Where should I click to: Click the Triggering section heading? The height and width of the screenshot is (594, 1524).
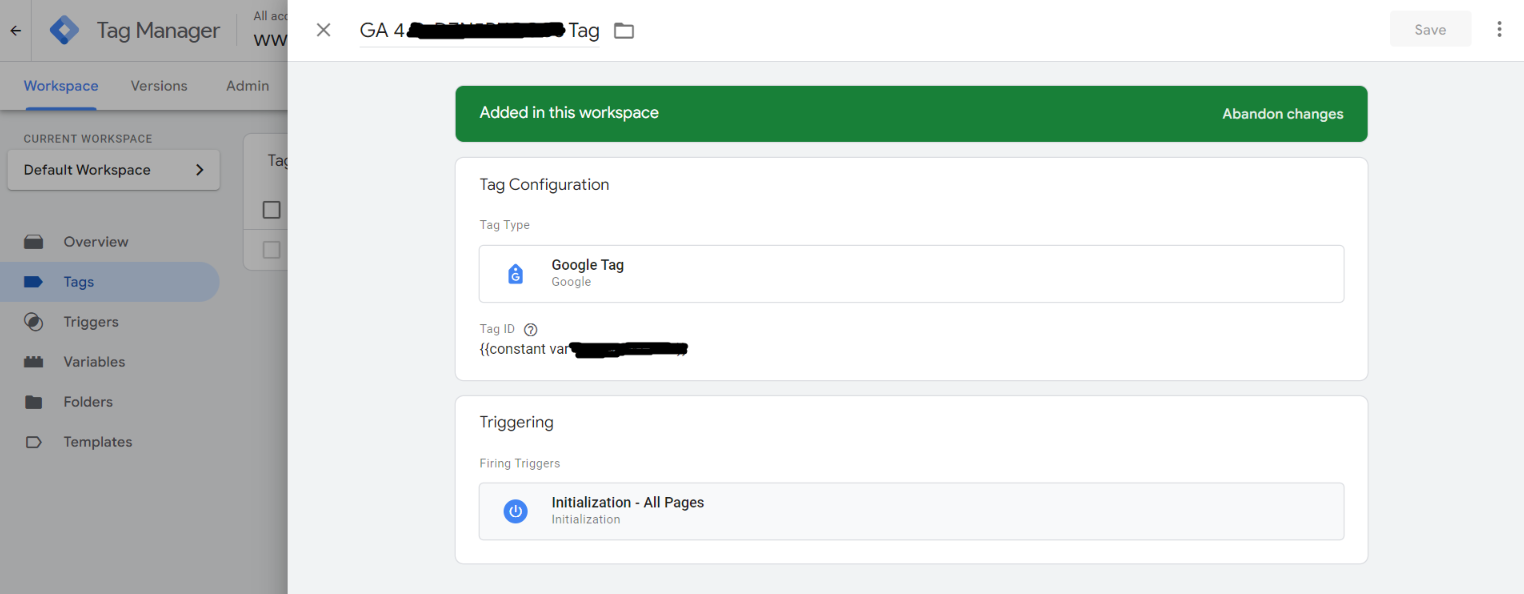(516, 422)
